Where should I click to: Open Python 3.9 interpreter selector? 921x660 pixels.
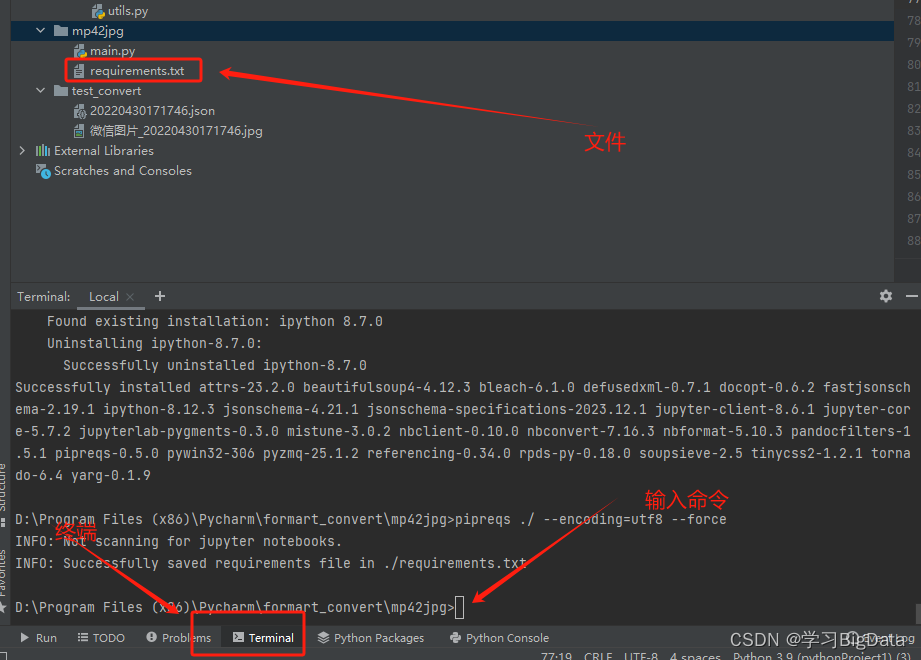point(822,655)
